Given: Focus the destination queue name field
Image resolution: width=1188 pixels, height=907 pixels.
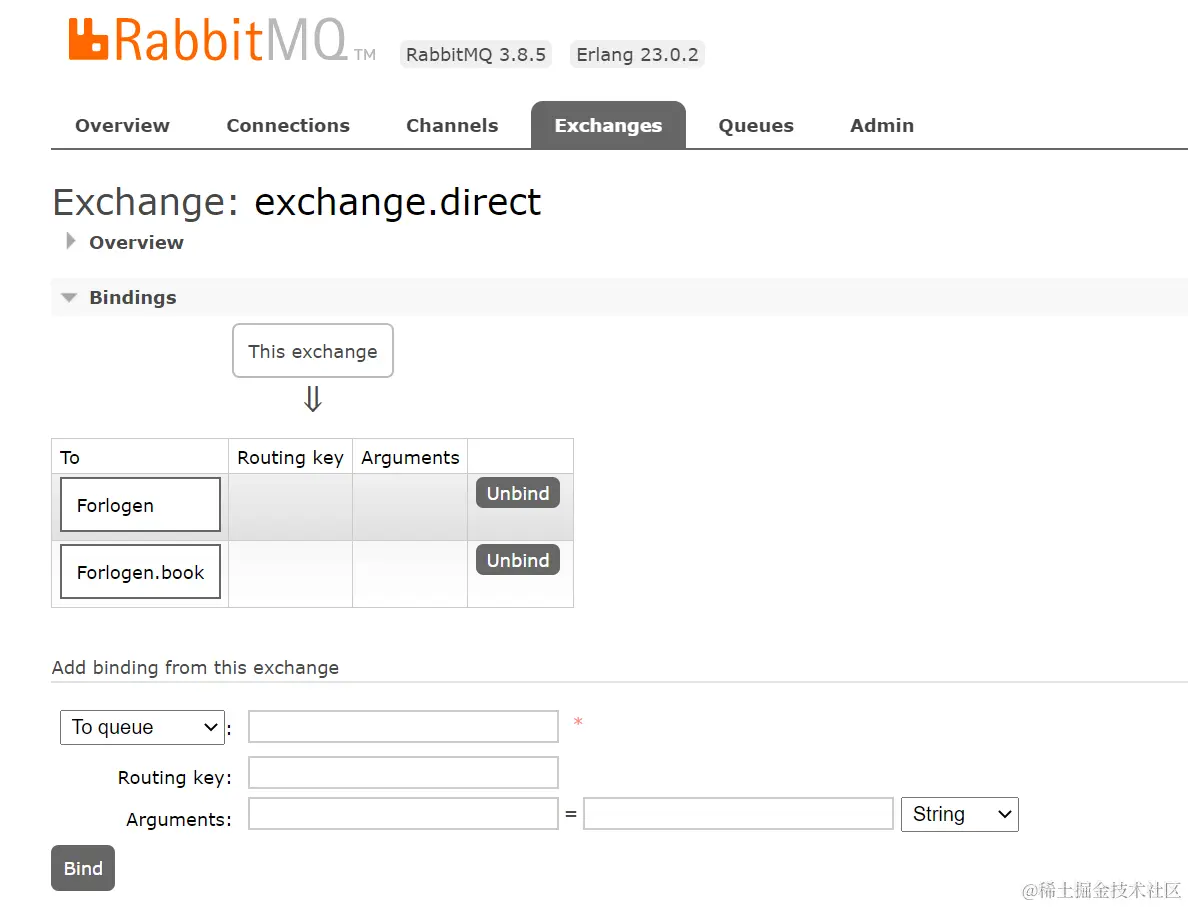Looking at the screenshot, I should (x=403, y=727).
